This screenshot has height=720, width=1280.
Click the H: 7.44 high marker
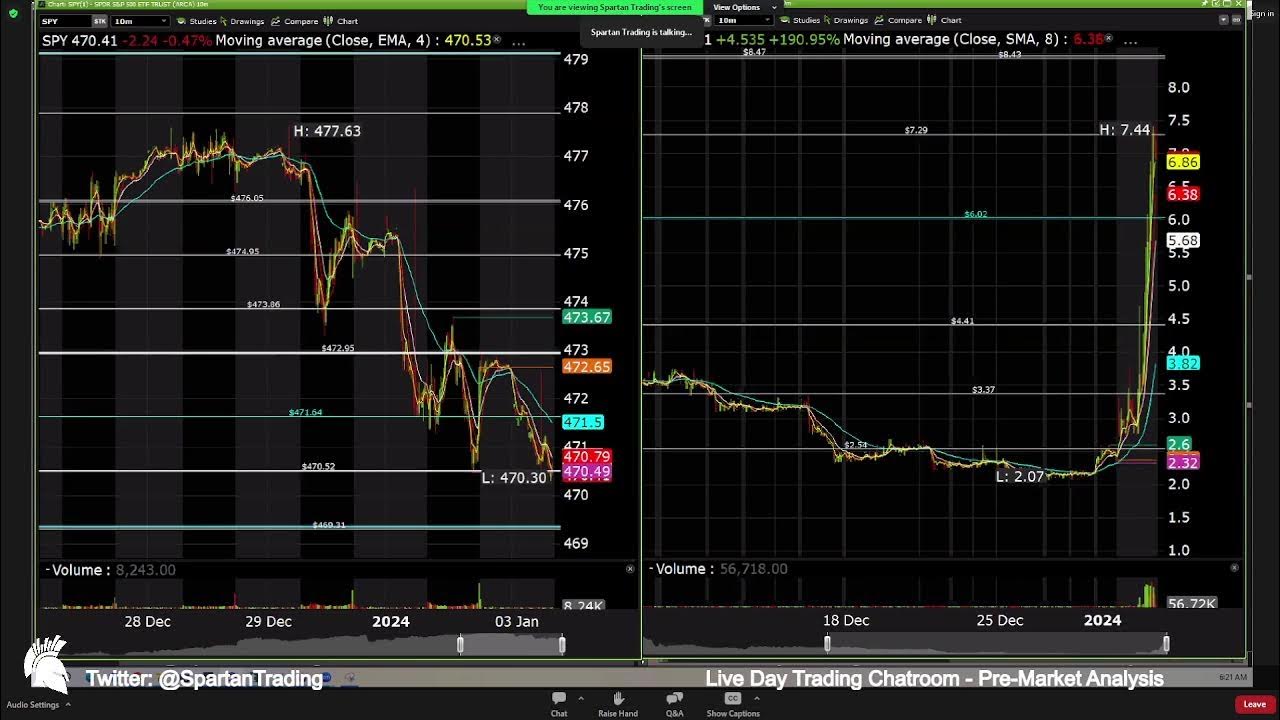click(x=1125, y=130)
